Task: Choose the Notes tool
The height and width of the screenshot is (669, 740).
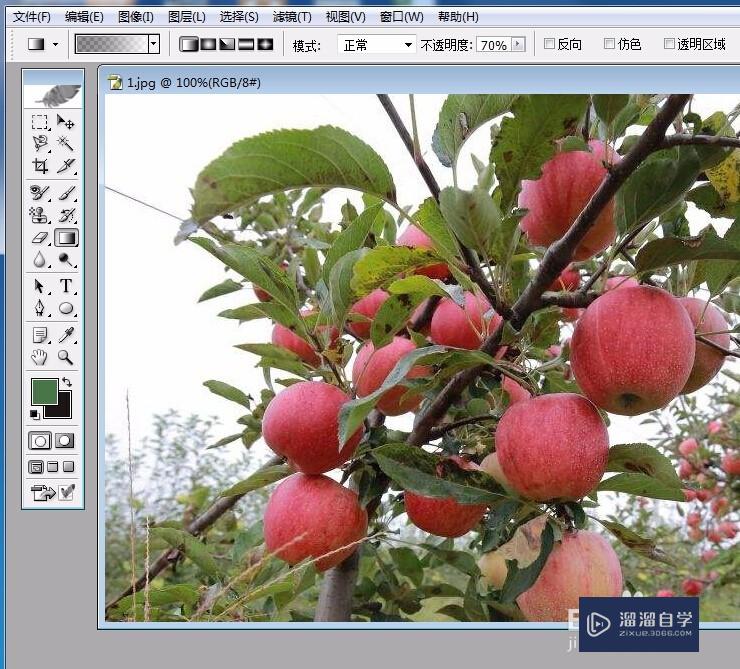Action: point(40,335)
